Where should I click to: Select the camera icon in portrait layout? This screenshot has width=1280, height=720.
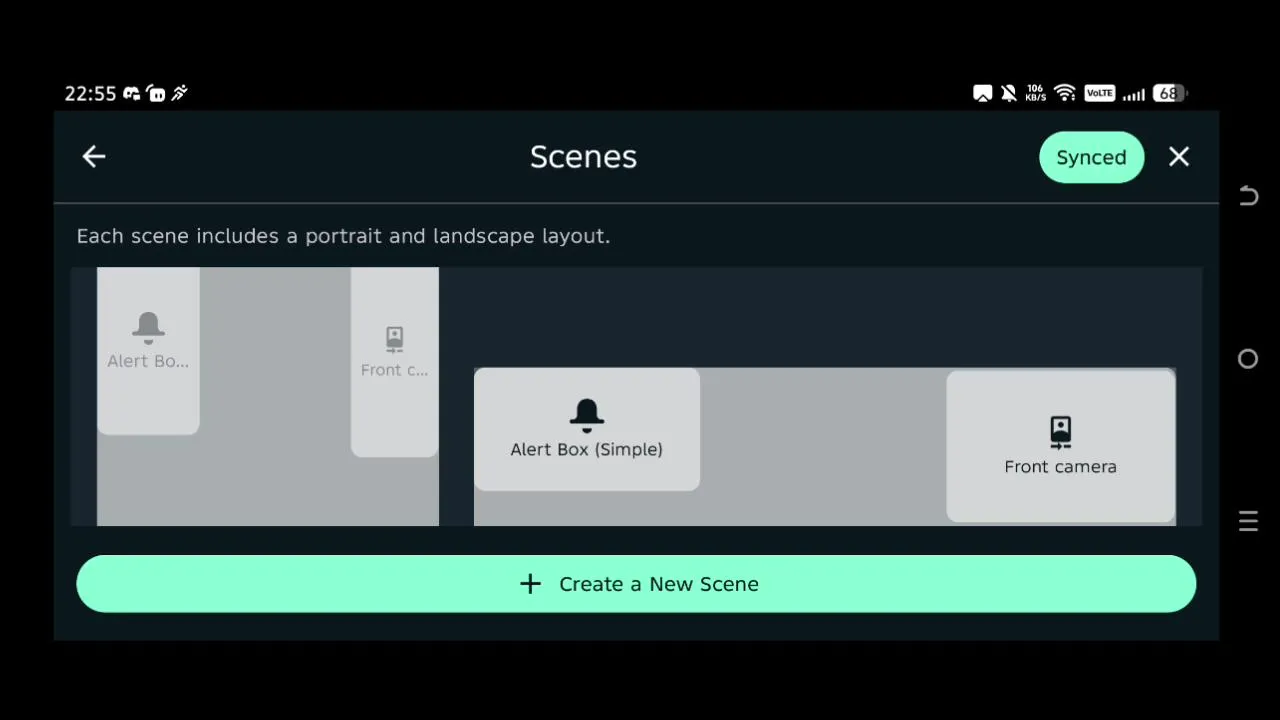click(394, 339)
